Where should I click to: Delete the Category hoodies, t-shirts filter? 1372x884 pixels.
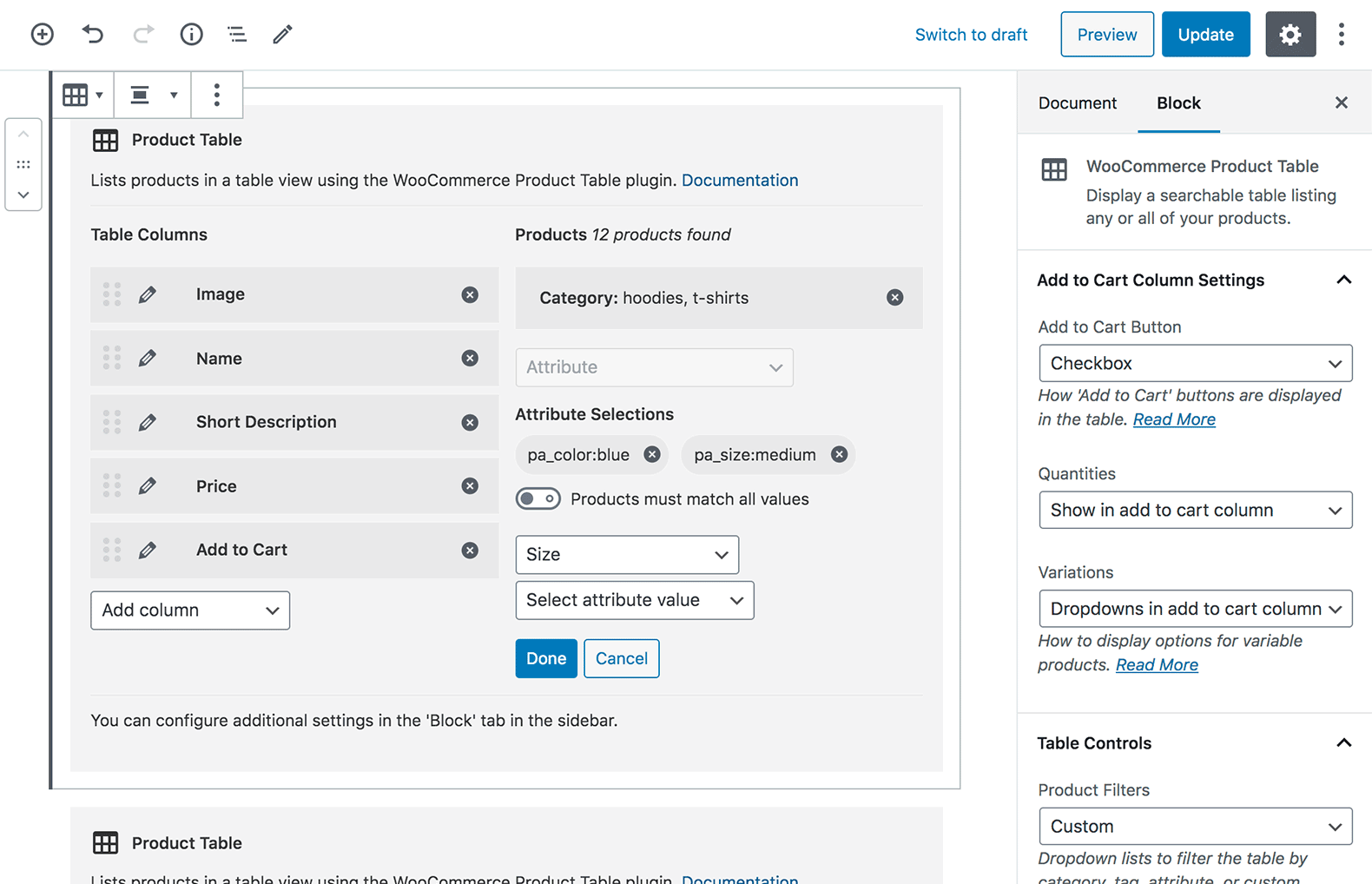tap(894, 298)
